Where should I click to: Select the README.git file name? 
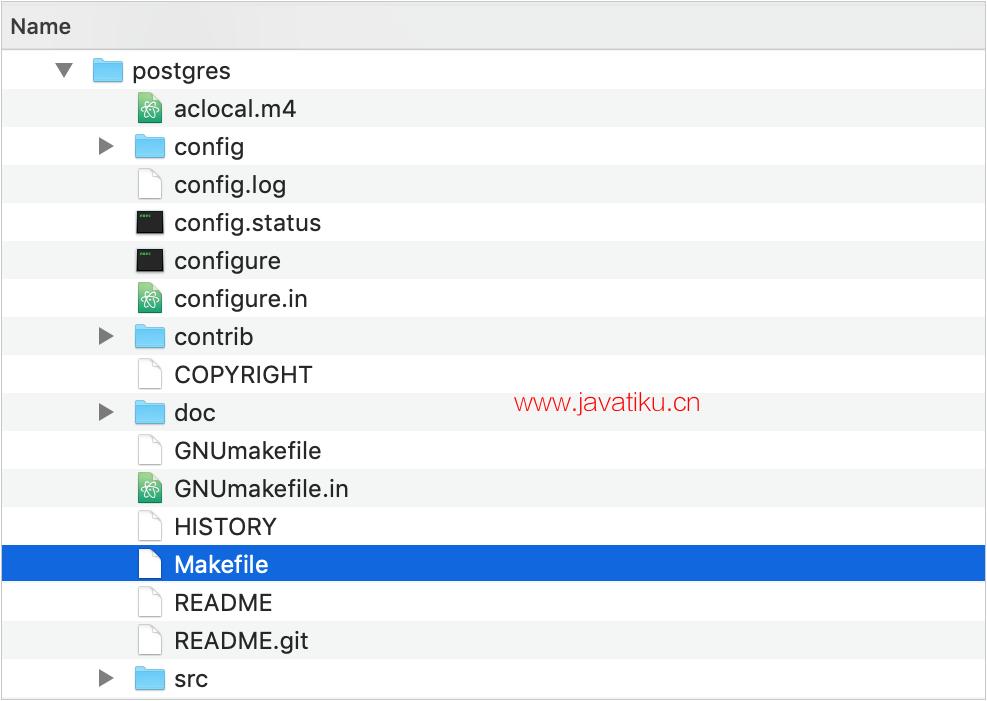(x=241, y=641)
